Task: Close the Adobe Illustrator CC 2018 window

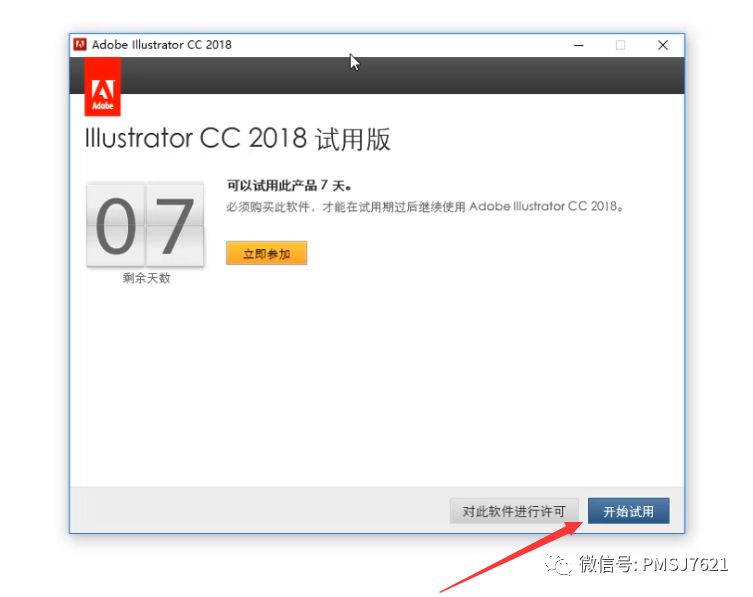Action: point(663,45)
